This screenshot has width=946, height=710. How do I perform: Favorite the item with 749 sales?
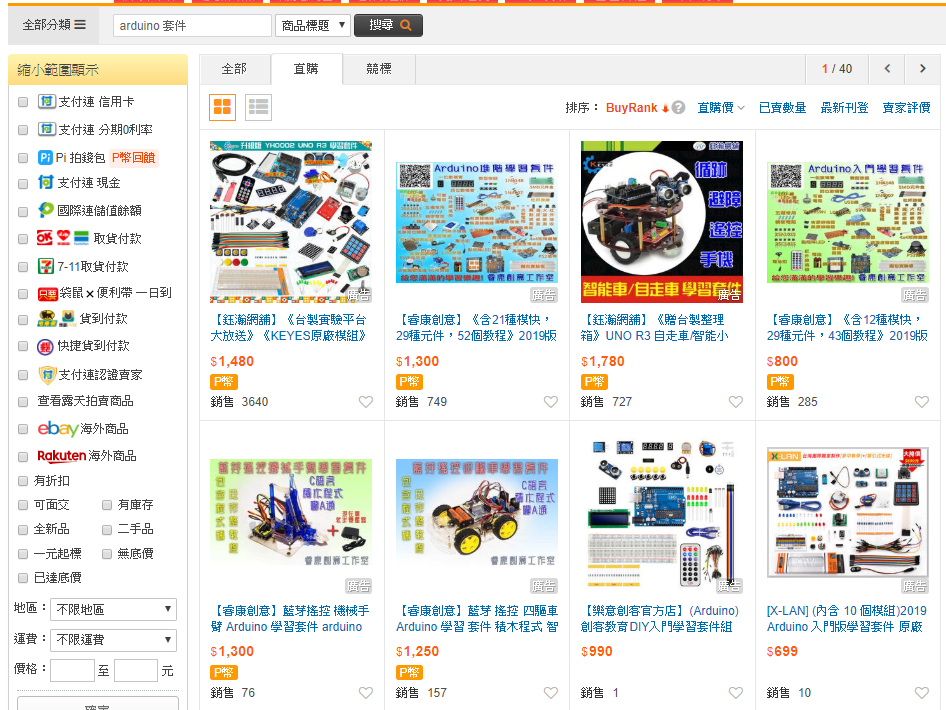(x=551, y=402)
